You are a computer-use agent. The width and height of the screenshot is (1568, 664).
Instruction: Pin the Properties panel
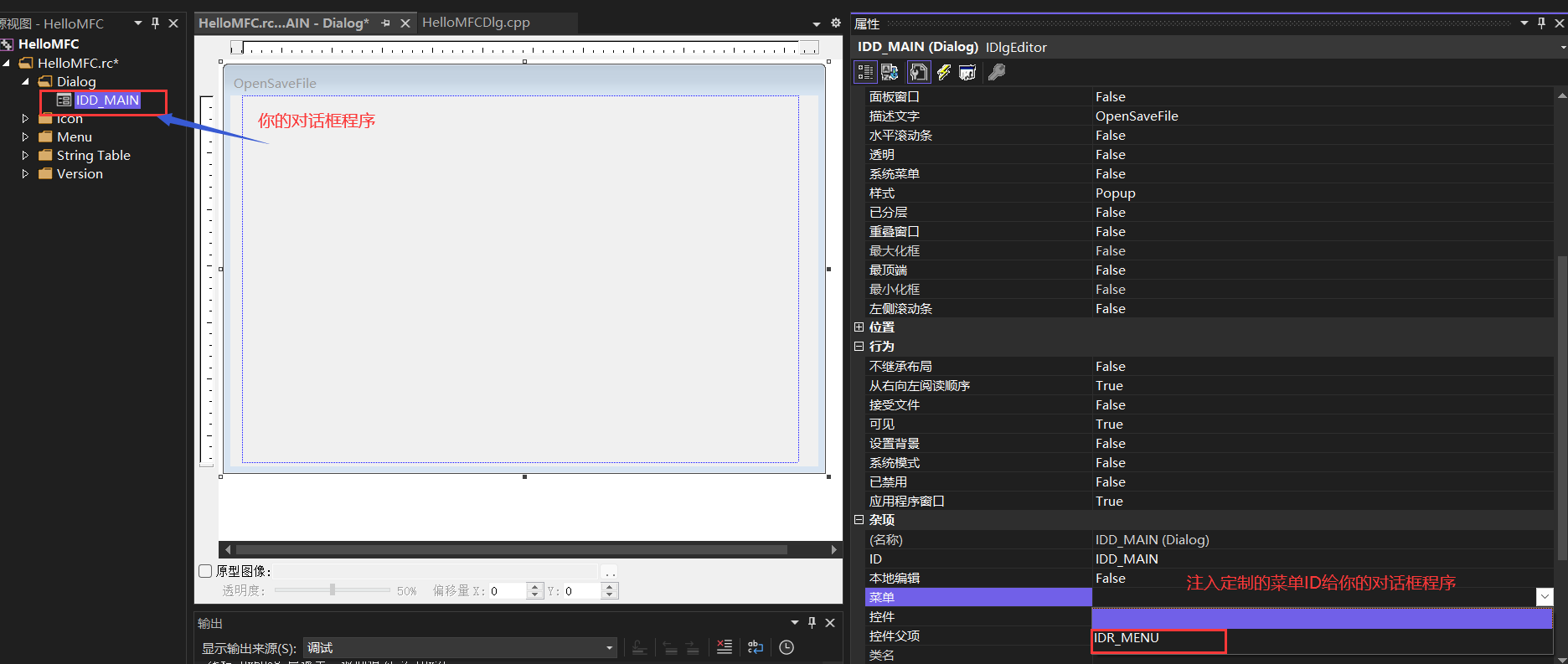click(1541, 23)
